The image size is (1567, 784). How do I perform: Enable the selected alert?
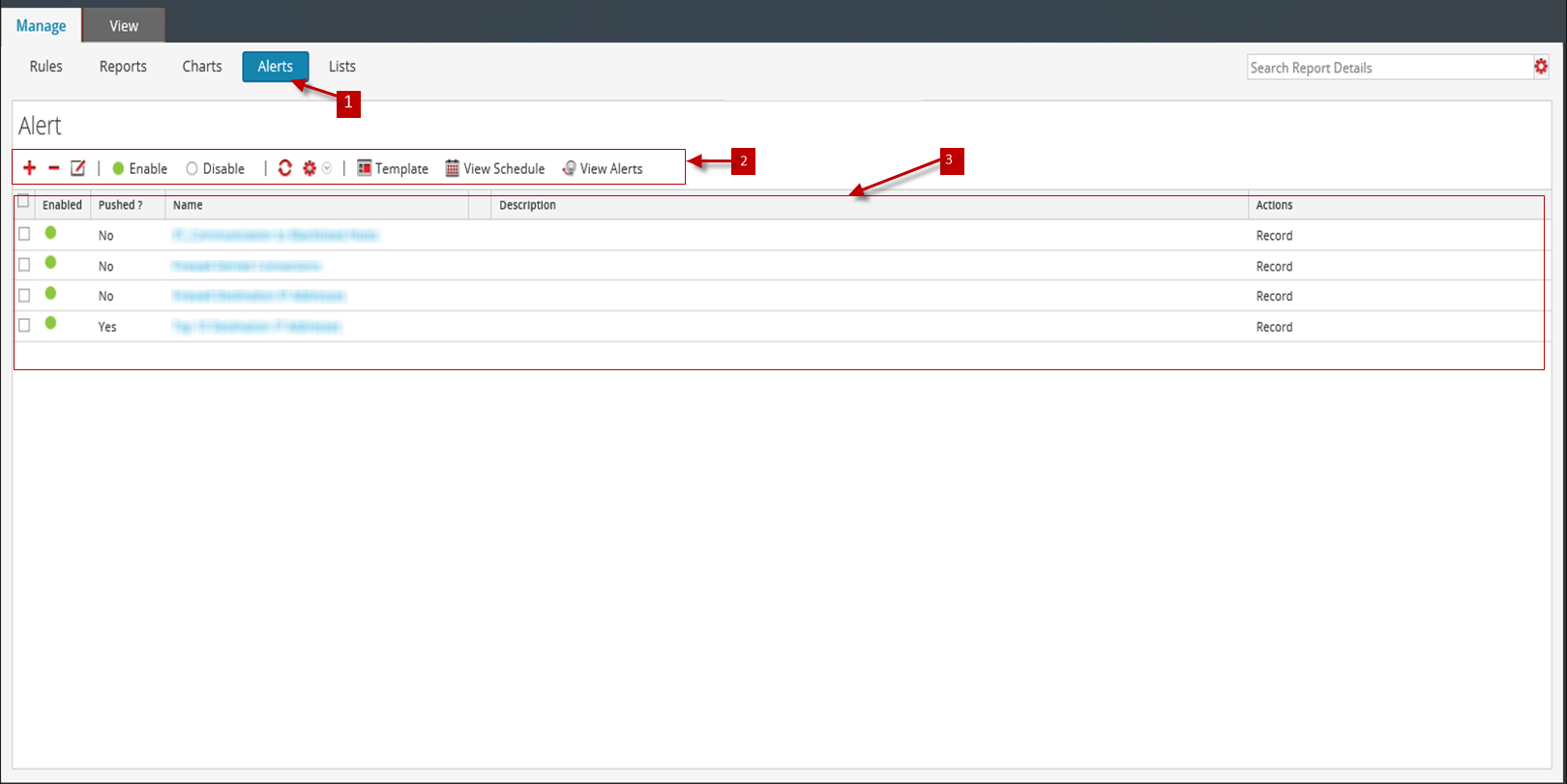click(140, 168)
